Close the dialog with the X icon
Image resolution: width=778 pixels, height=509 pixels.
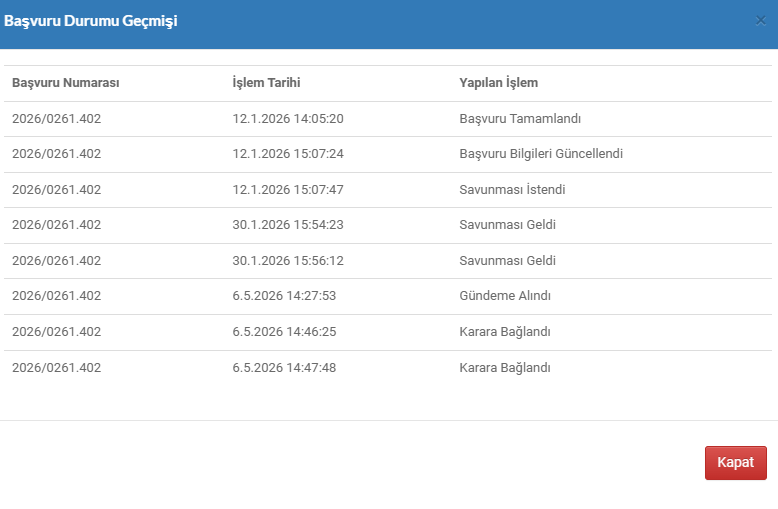point(760,21)
